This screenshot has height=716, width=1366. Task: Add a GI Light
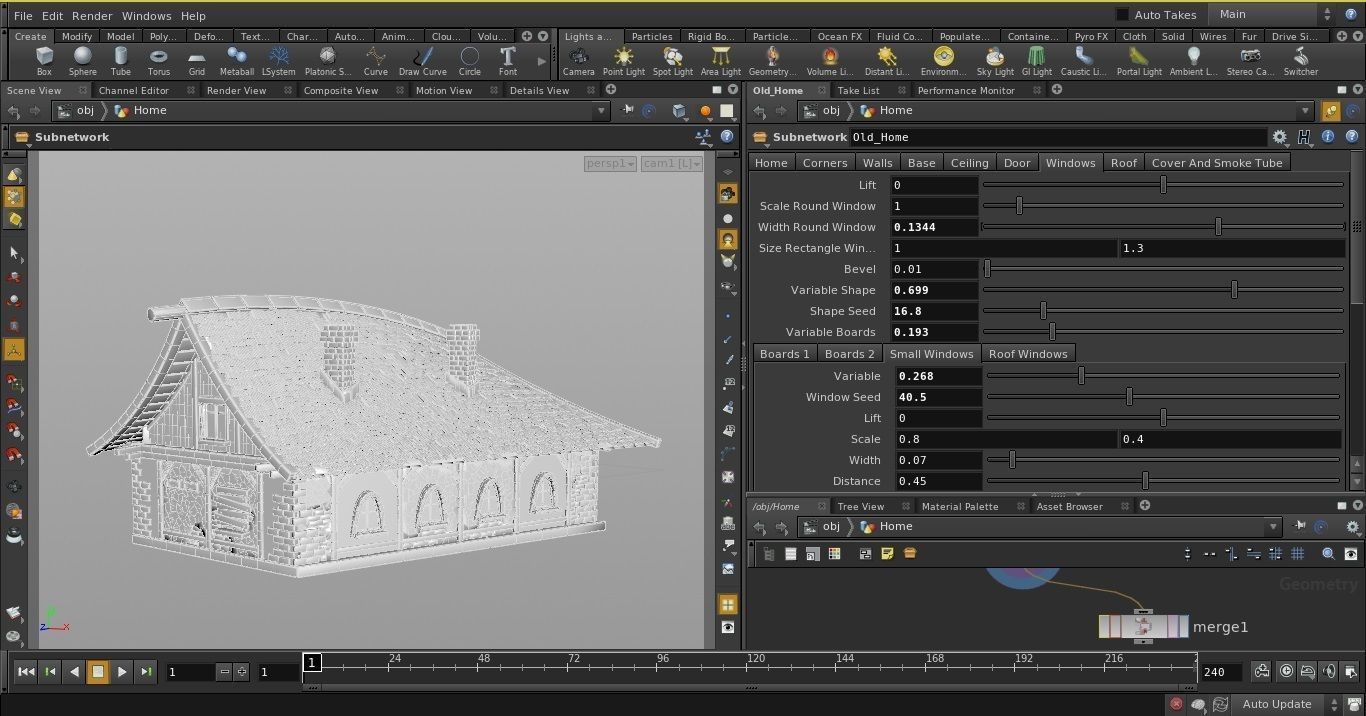tap(1037, 61)
